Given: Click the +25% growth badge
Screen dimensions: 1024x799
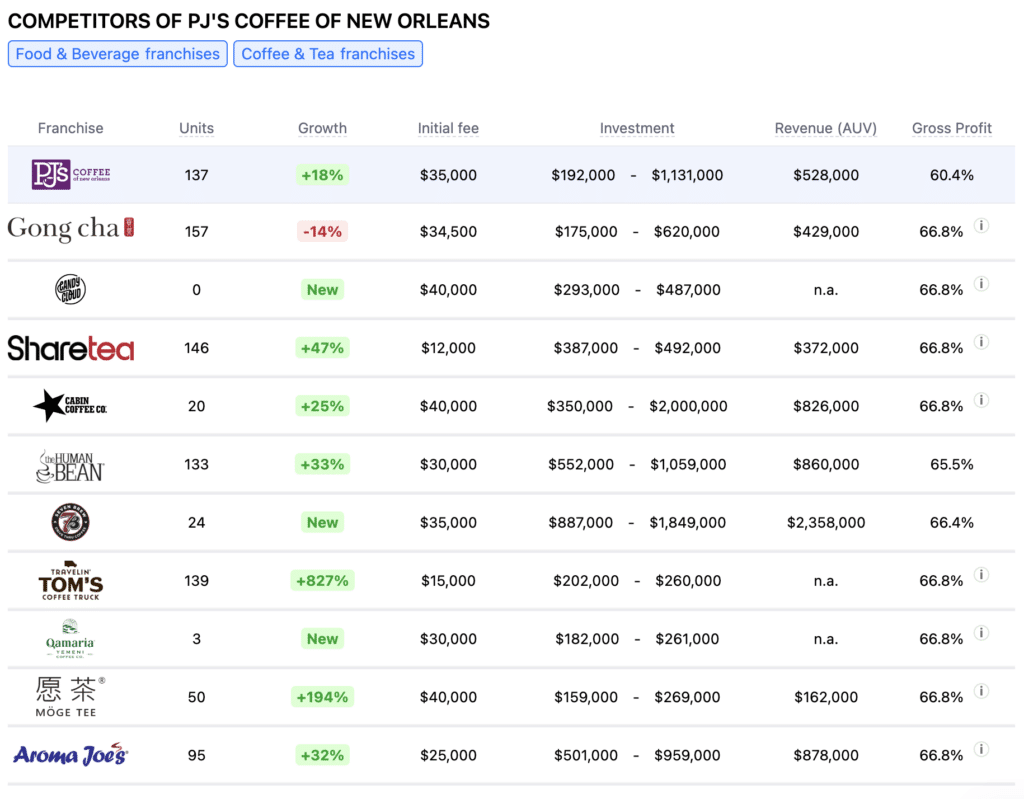Looking at the screenshot, I should [x=322, y=406].
